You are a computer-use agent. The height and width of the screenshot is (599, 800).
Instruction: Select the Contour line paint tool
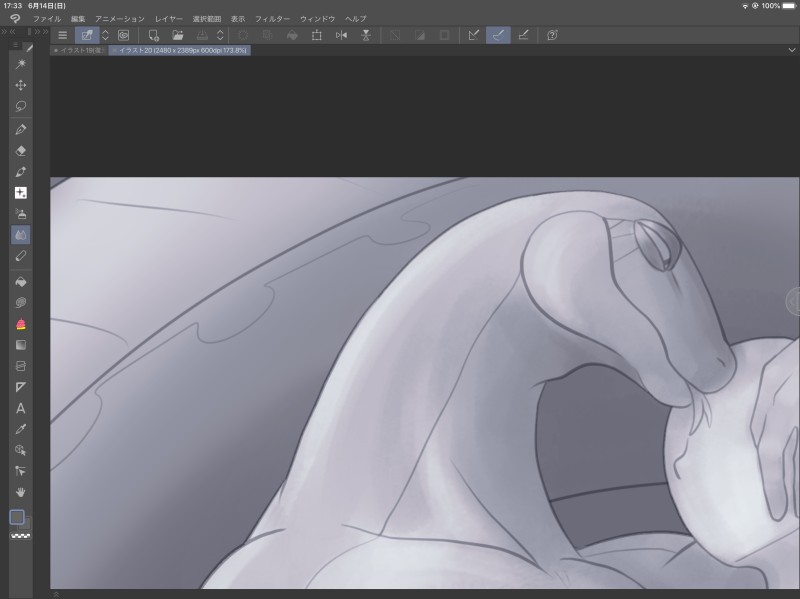coord(21,366)
